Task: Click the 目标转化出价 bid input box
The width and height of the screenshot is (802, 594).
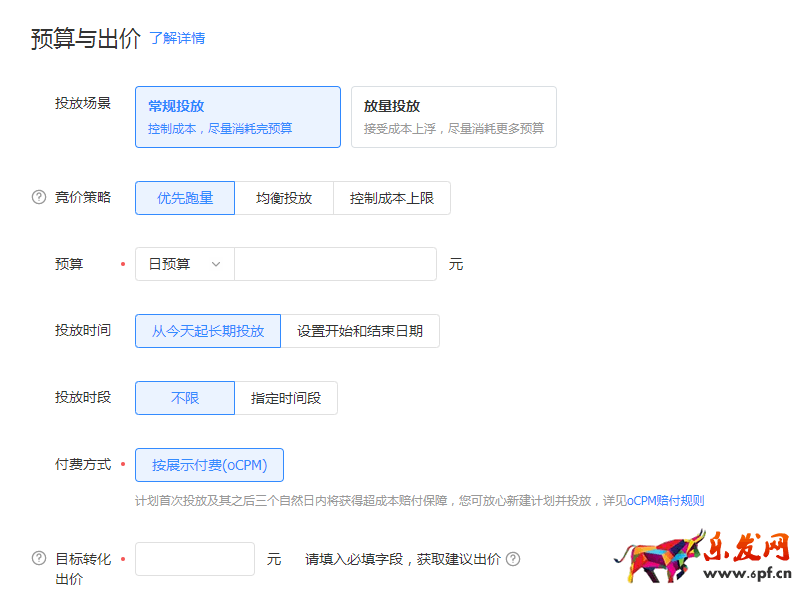Action: (195, 559)
